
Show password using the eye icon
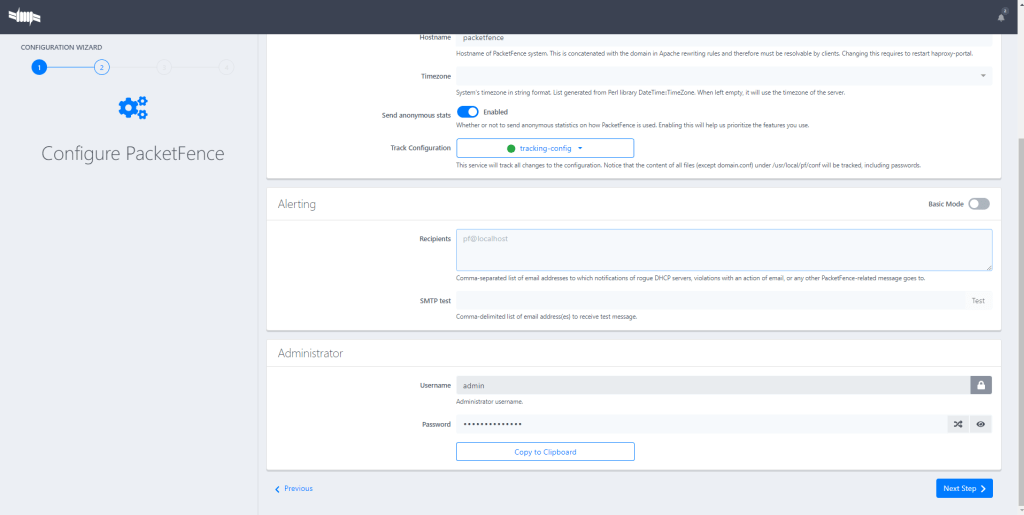[981, 424]
